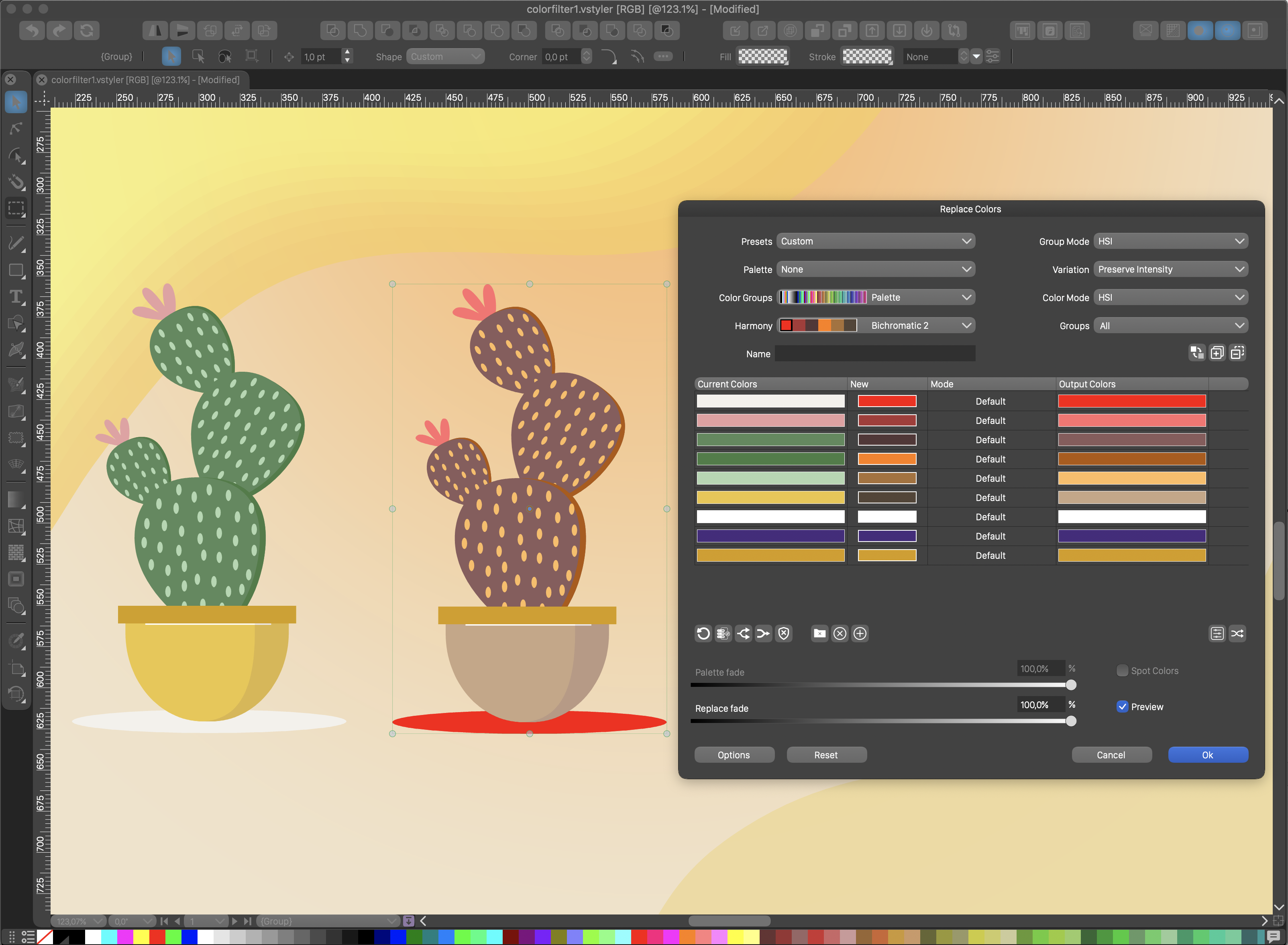Select the Pencil drawing tool
The image size is (1288, 945).
pos(16,243)
